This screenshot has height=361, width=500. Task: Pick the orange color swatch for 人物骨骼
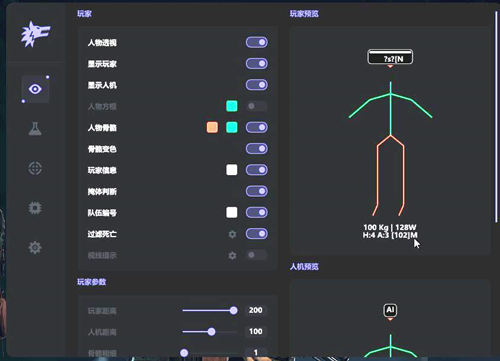click(212, 127)
